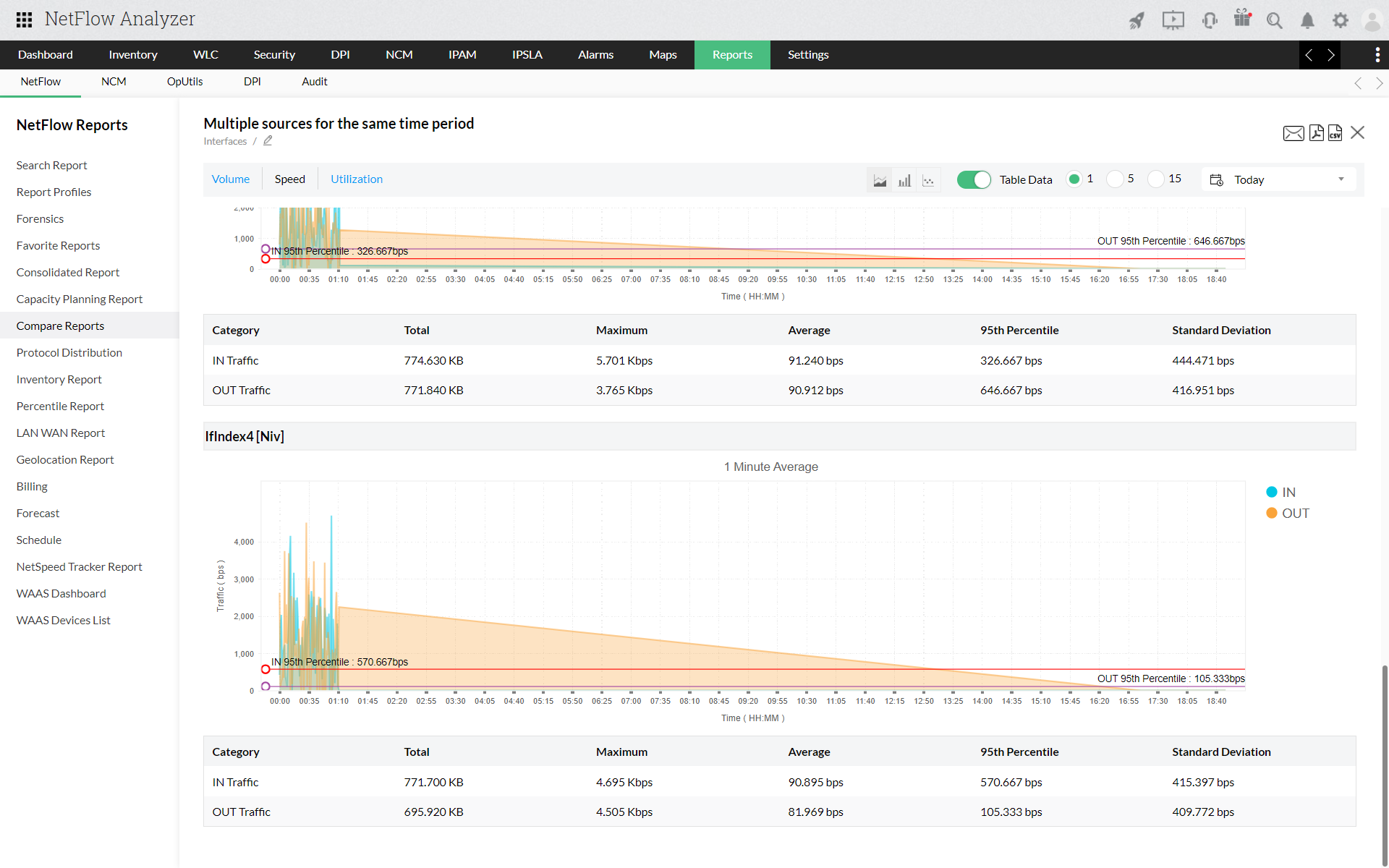Screen dimensions: 1389x868
Task: Export report as CSV
Action: click(1335, 133)
